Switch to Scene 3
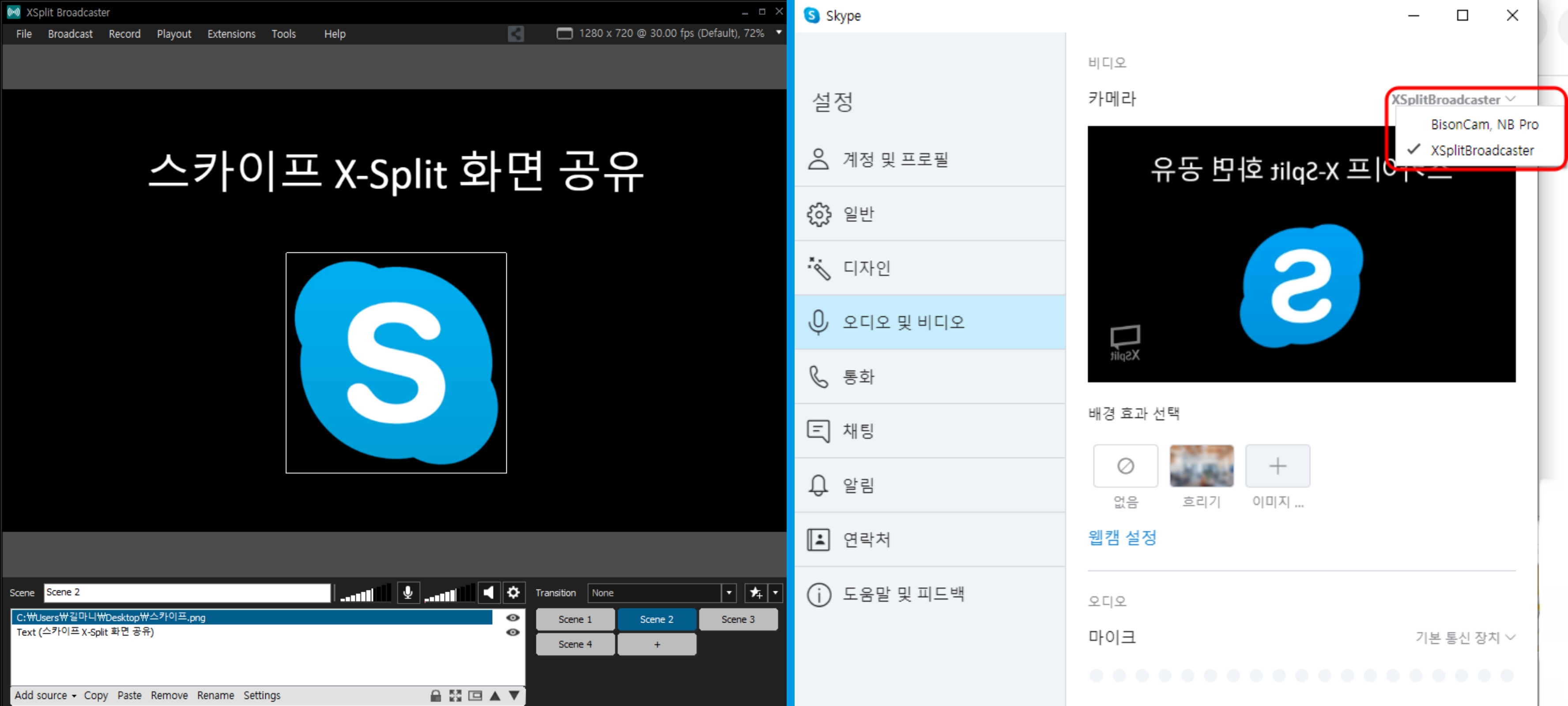The image size is (1568, 706). tap(738, 619)
